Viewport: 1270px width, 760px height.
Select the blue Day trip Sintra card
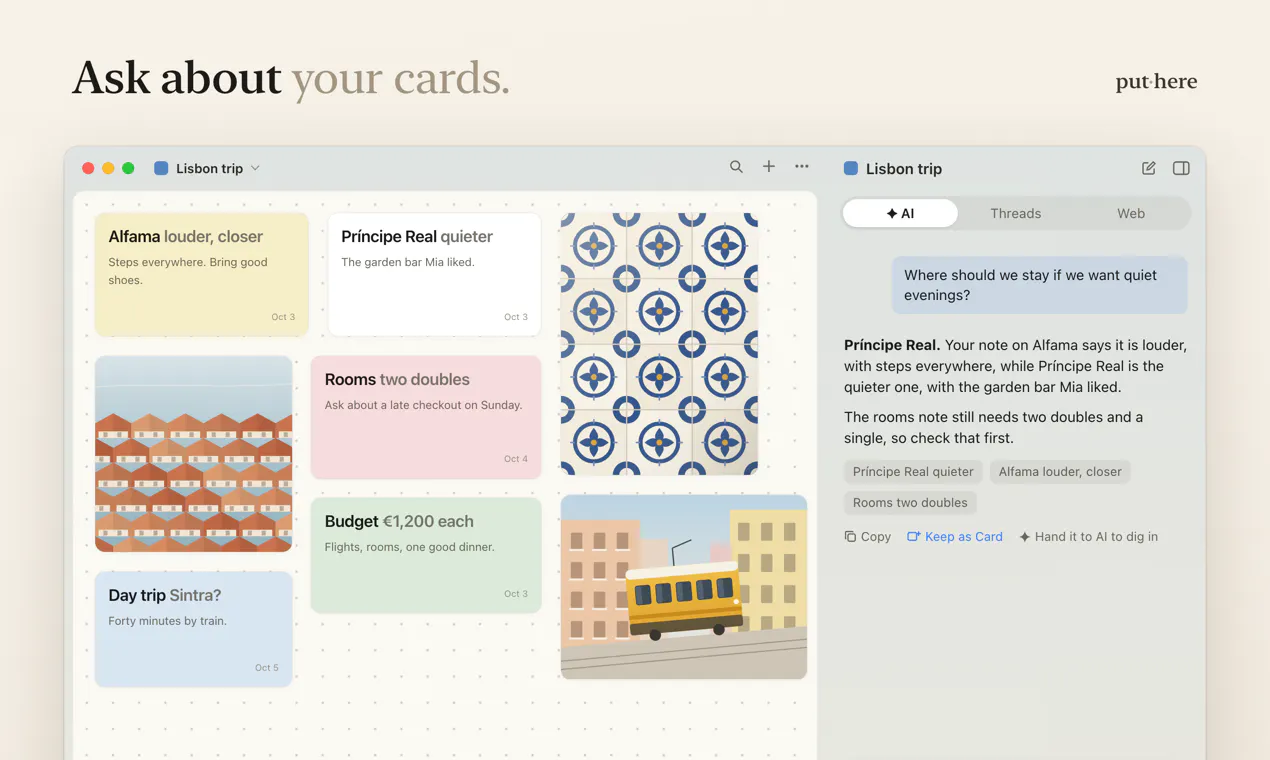(x=194, y=629)
